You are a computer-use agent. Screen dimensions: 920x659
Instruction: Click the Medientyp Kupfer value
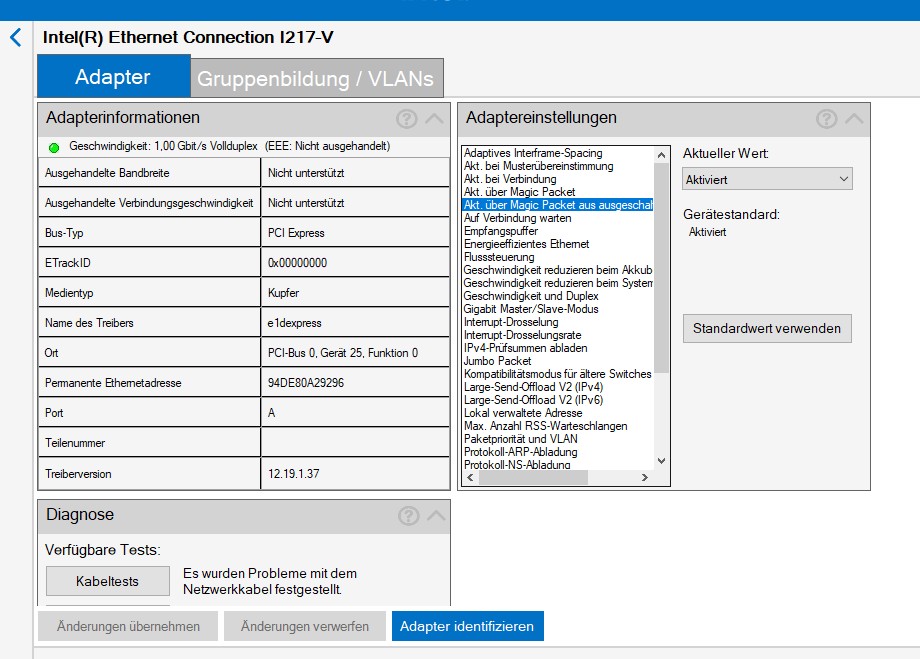tap(283, 293)
